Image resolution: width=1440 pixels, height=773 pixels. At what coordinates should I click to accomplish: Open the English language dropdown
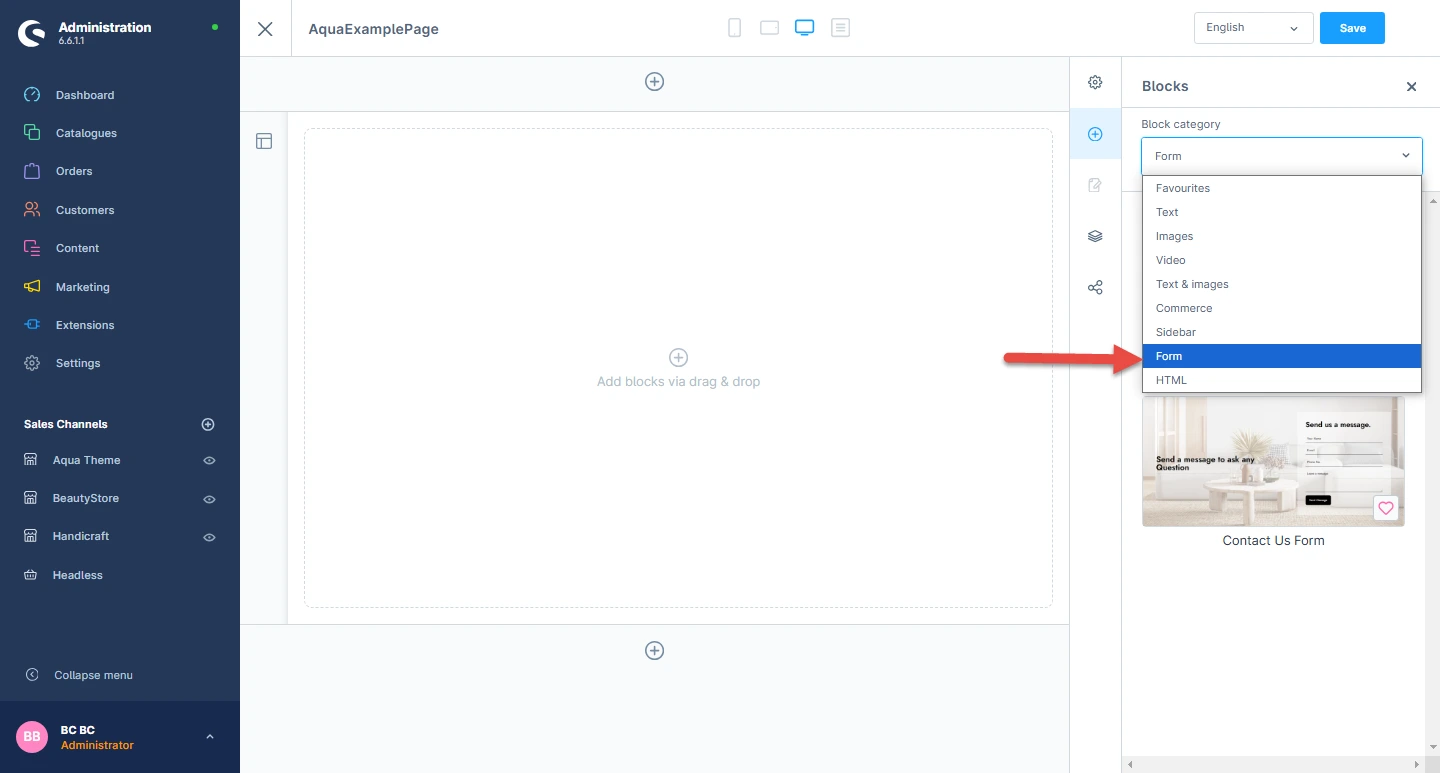(1253, 28)
